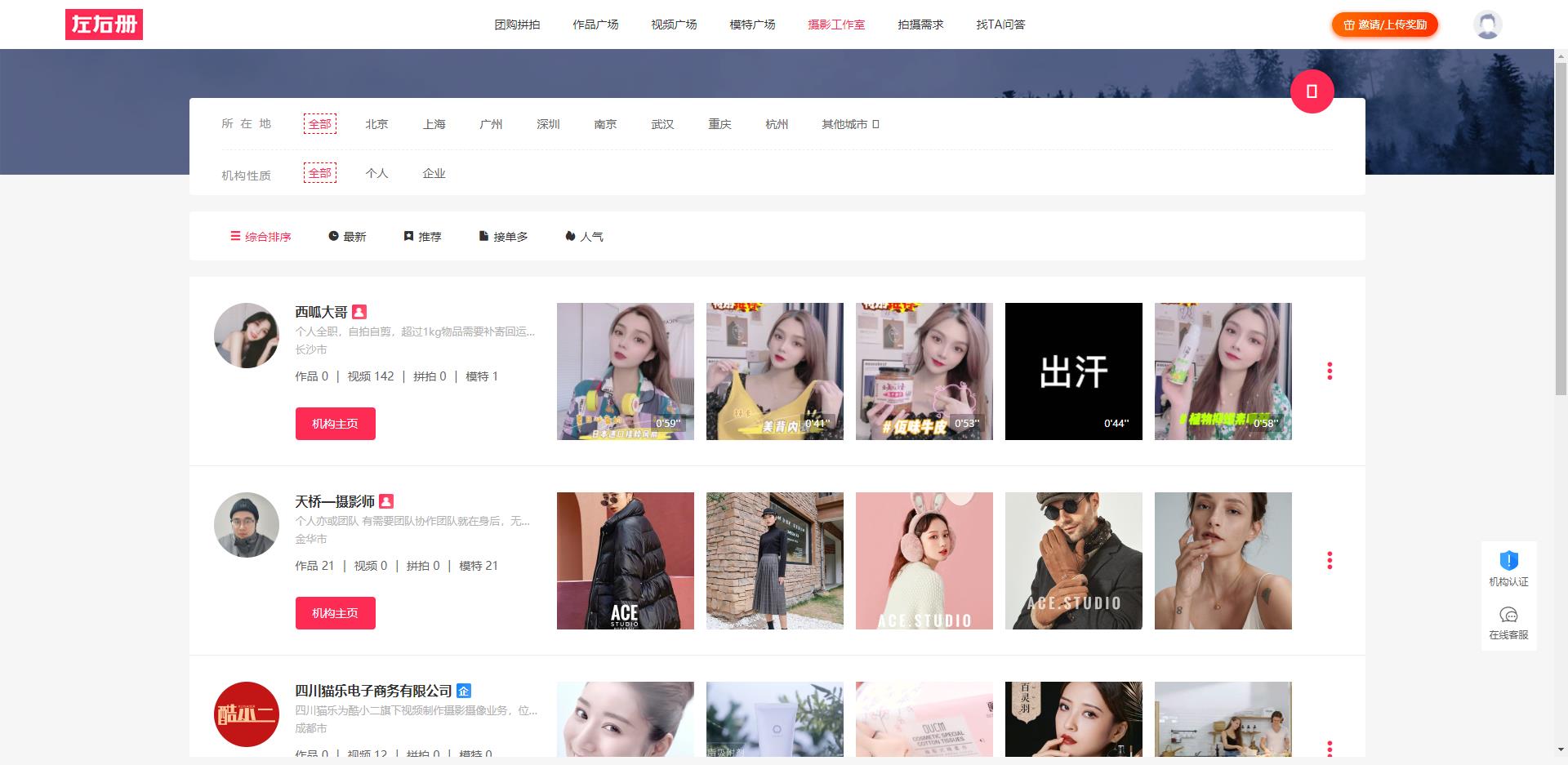1568x765 pixels.
Task: Open 视频广场 nav item
Action: pos(674,24)
